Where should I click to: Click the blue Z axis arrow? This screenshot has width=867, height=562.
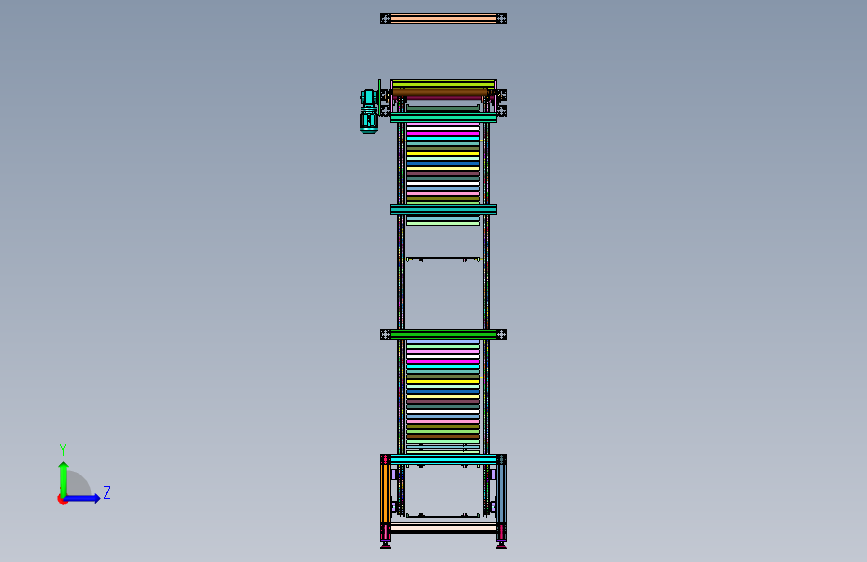tap(83, 498)
